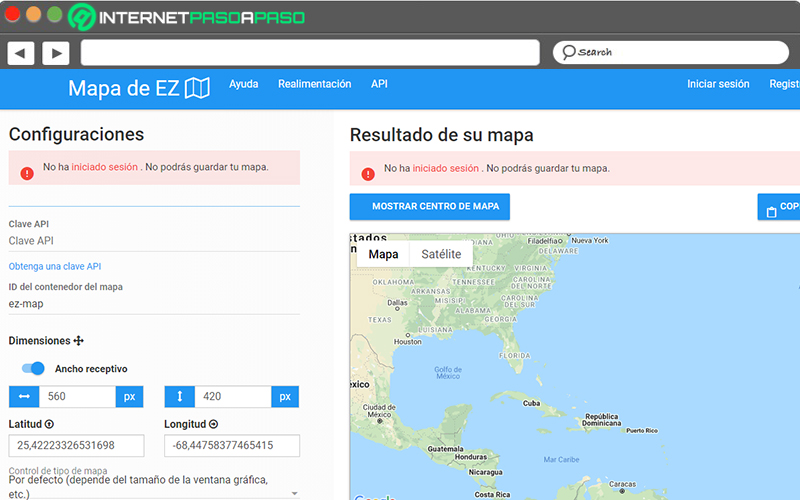Click the magnifier icon in Search box
This screenshot has height=500, width=800.
click(568, 52)
